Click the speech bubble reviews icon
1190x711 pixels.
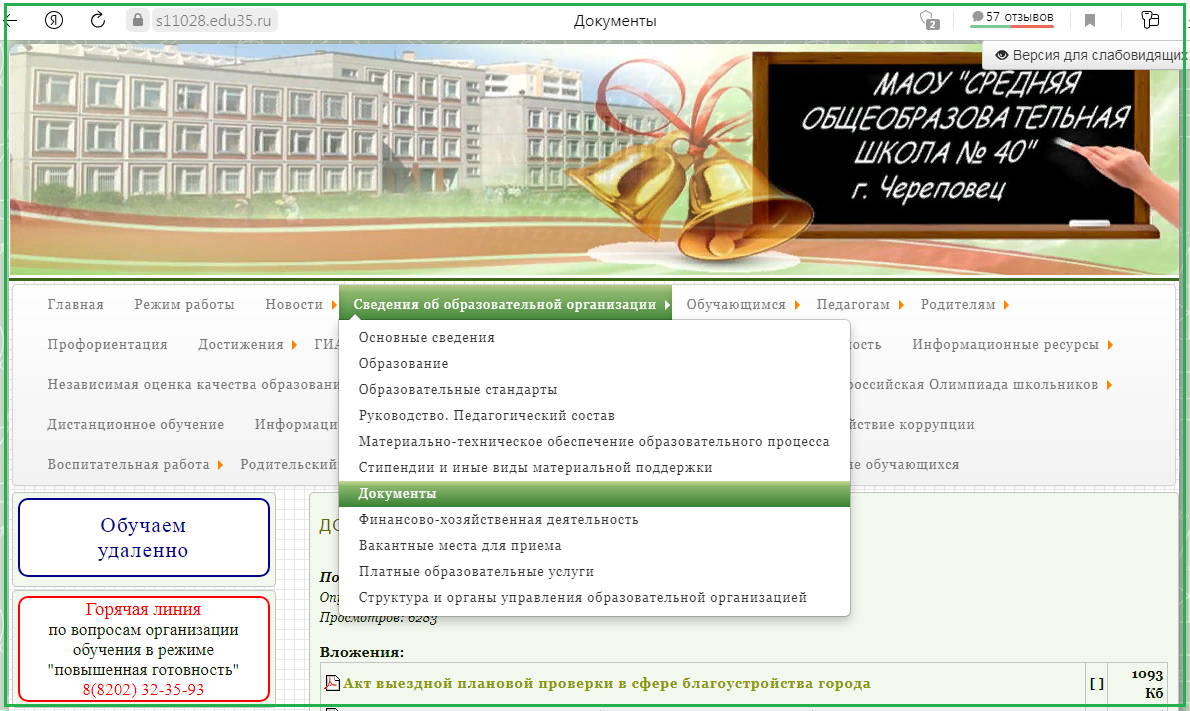point(979,14)
